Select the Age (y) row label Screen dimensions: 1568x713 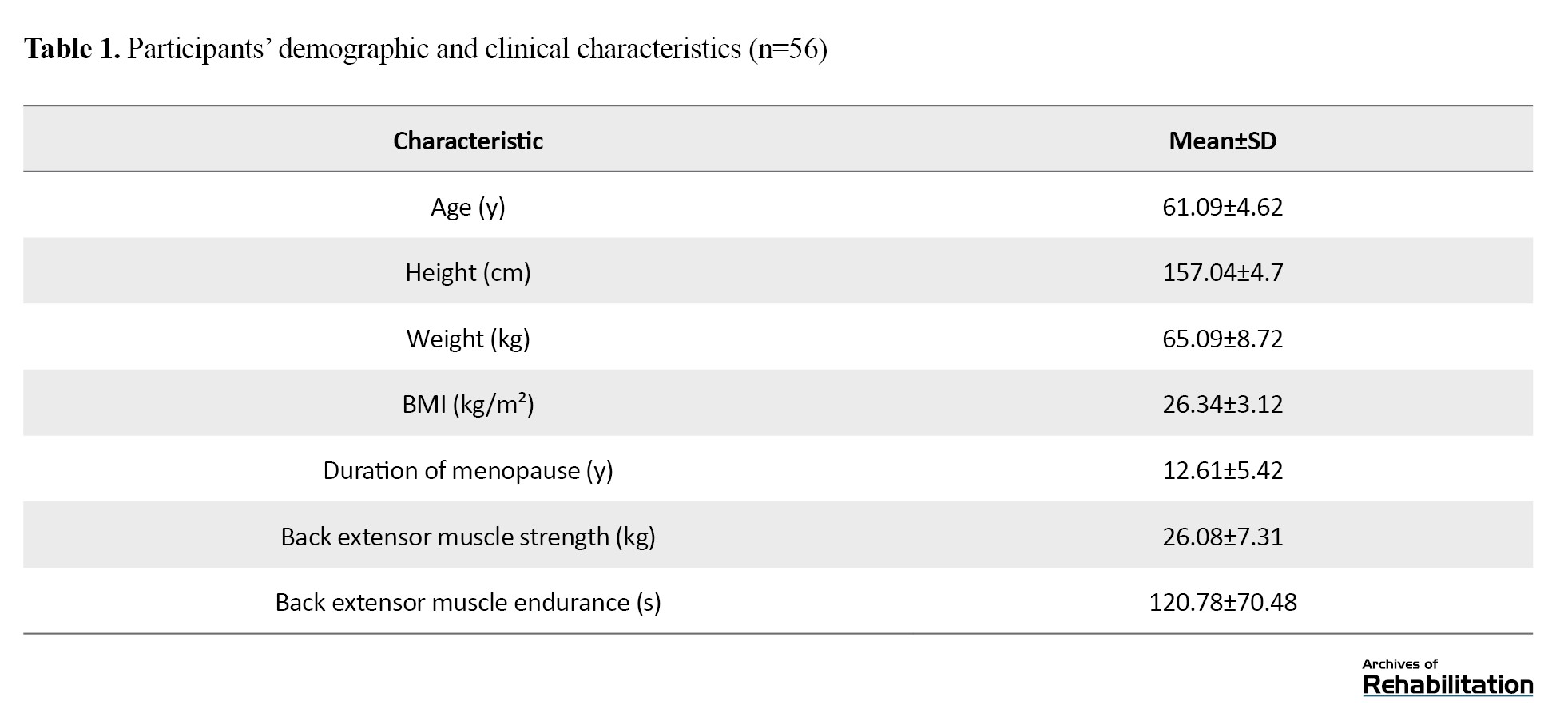click(468, 208)
